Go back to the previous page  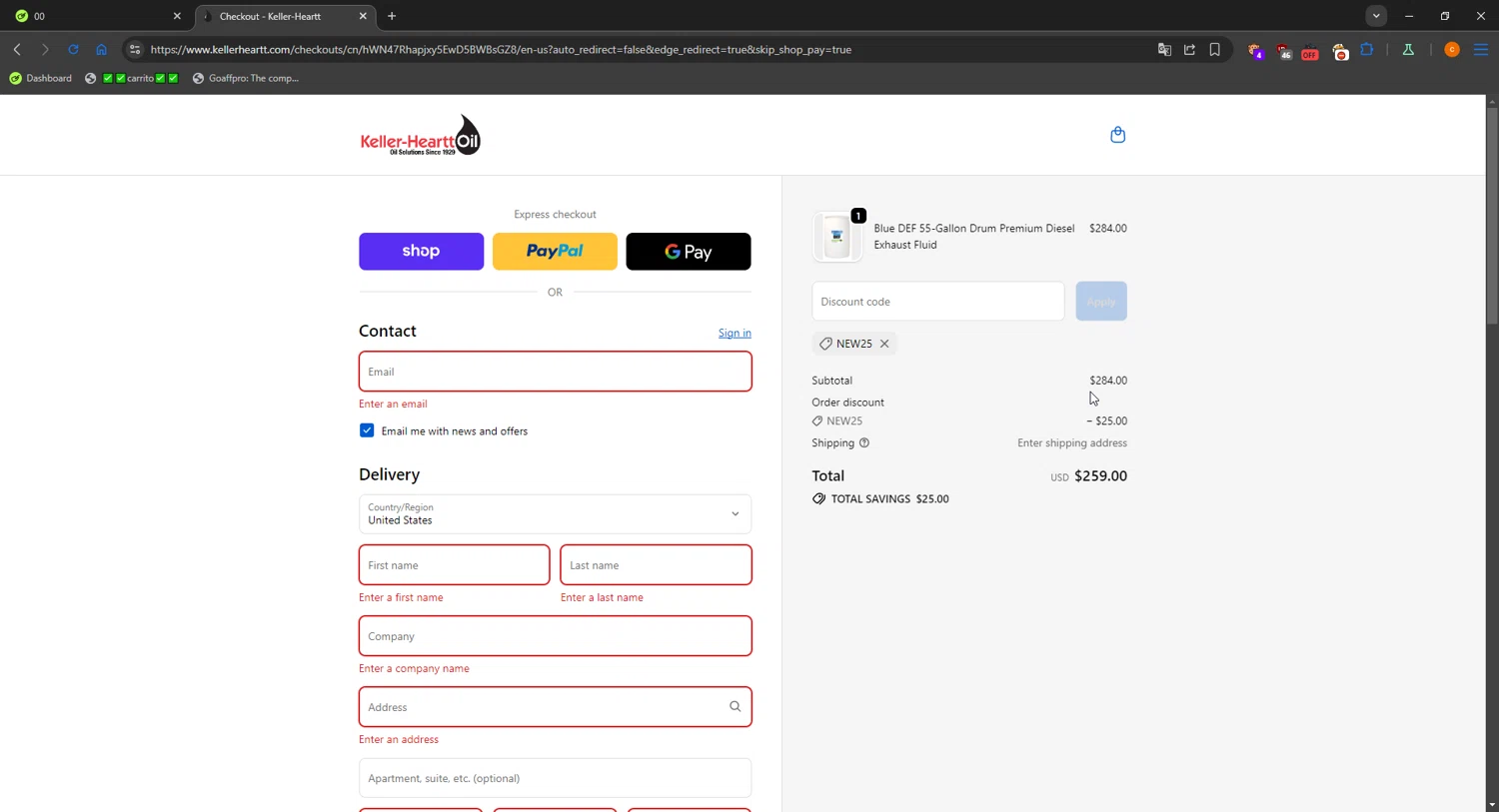pos(17,49)
